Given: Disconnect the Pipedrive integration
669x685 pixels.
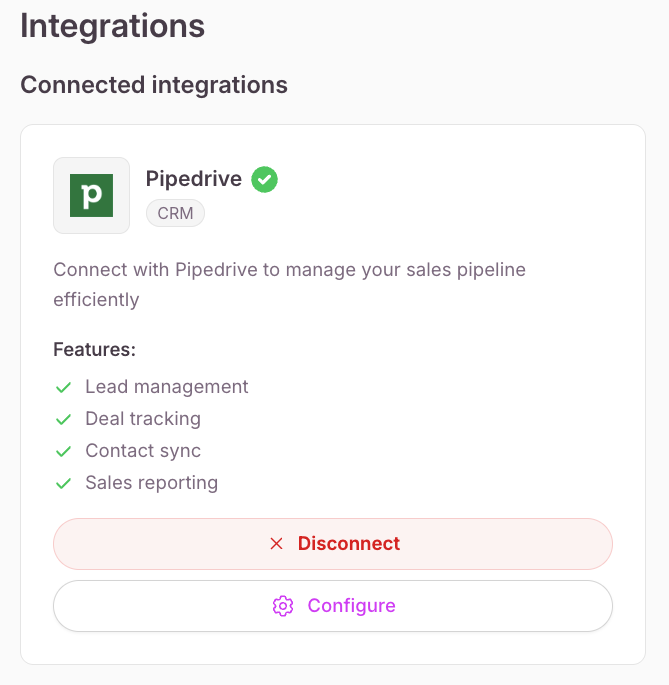Looking at the screenshot, I should pos(333,544).
